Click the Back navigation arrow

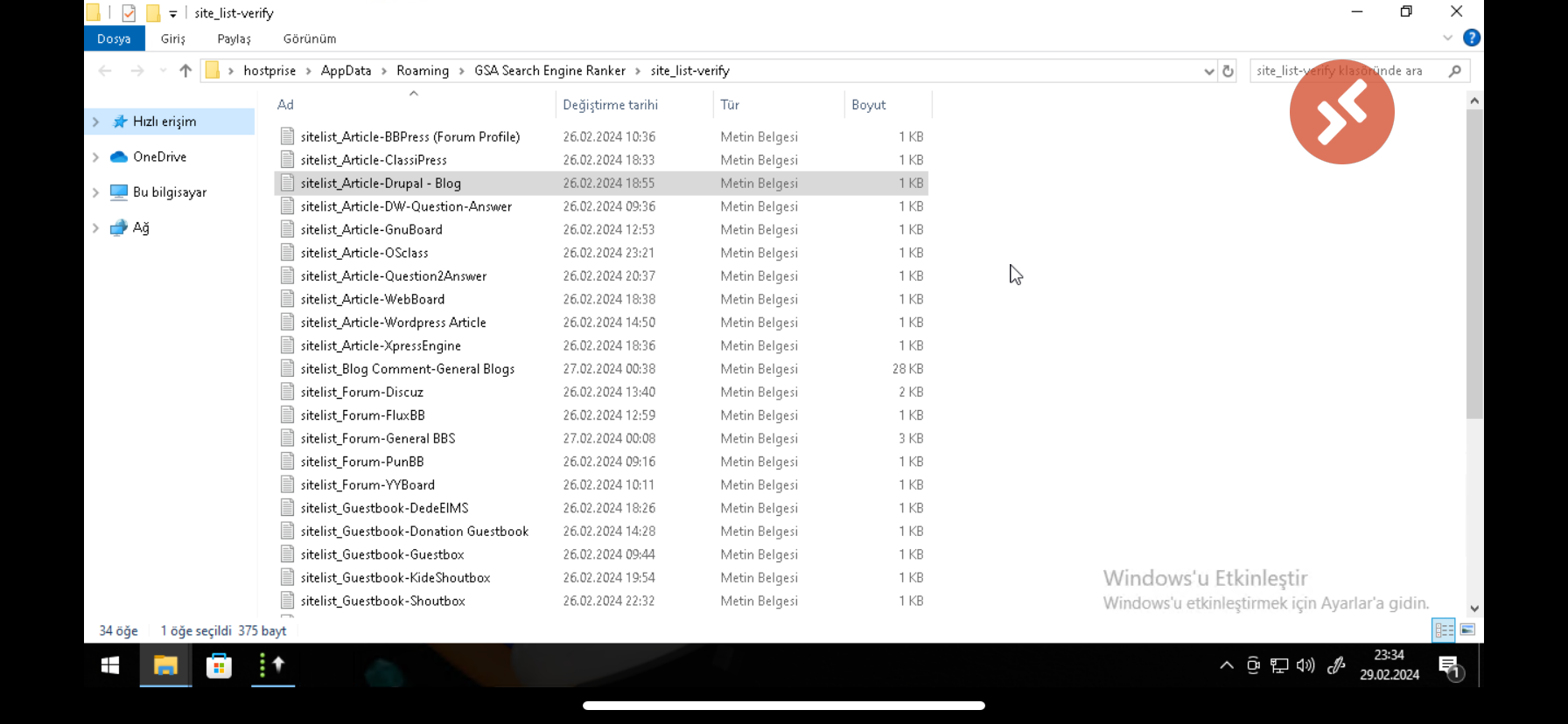tap(105, 71)
